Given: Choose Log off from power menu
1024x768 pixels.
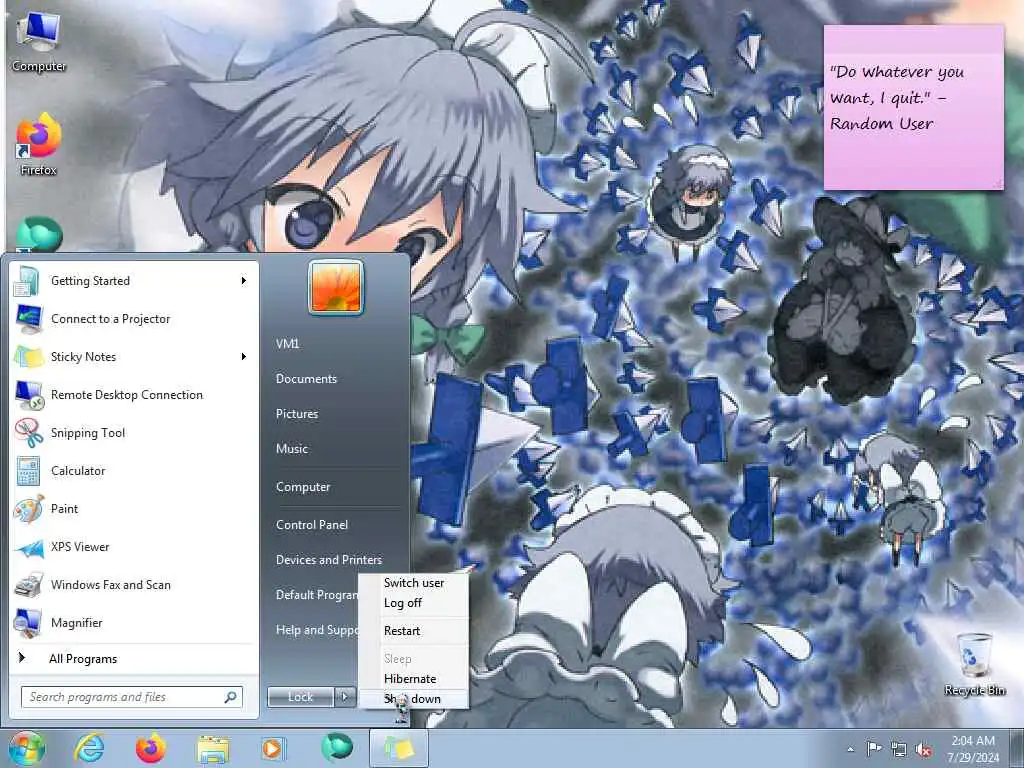Looking at the screenshot, I should (413, 603).
